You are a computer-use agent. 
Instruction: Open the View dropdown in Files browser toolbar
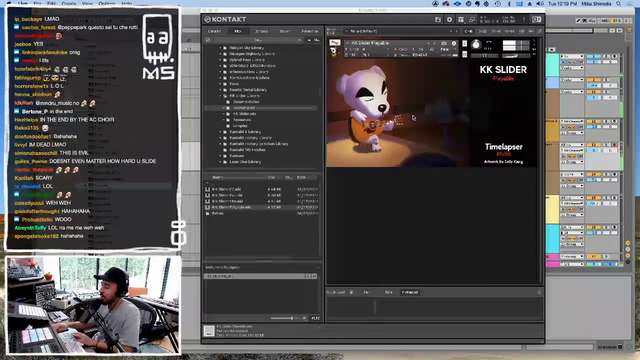pyautogui.click(x=258, y=40)
